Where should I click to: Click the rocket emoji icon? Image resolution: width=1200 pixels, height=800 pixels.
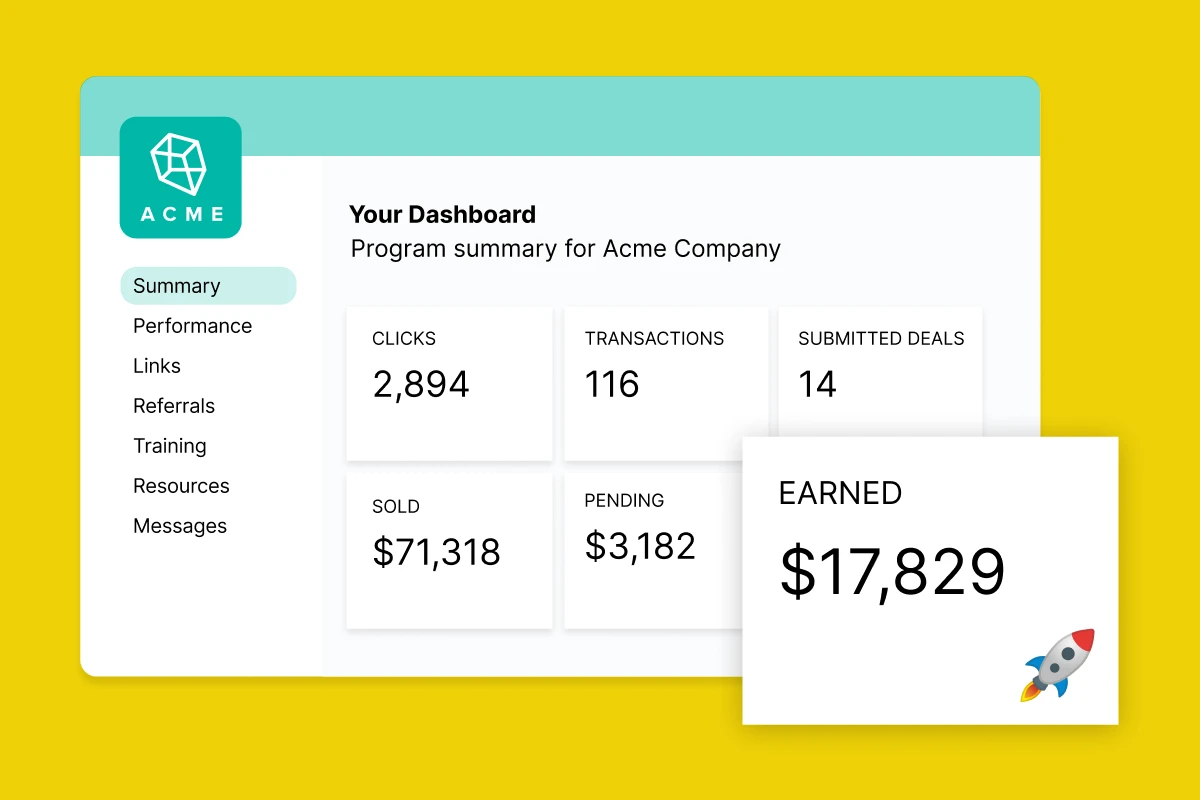tap(1058, 664)
